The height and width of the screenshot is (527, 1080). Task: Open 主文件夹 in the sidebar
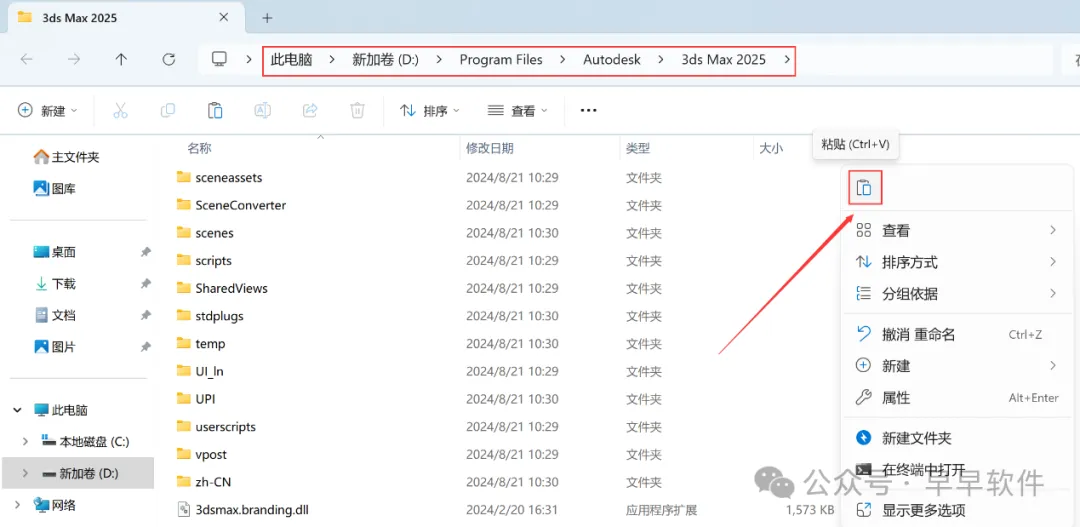coord(67,157)
